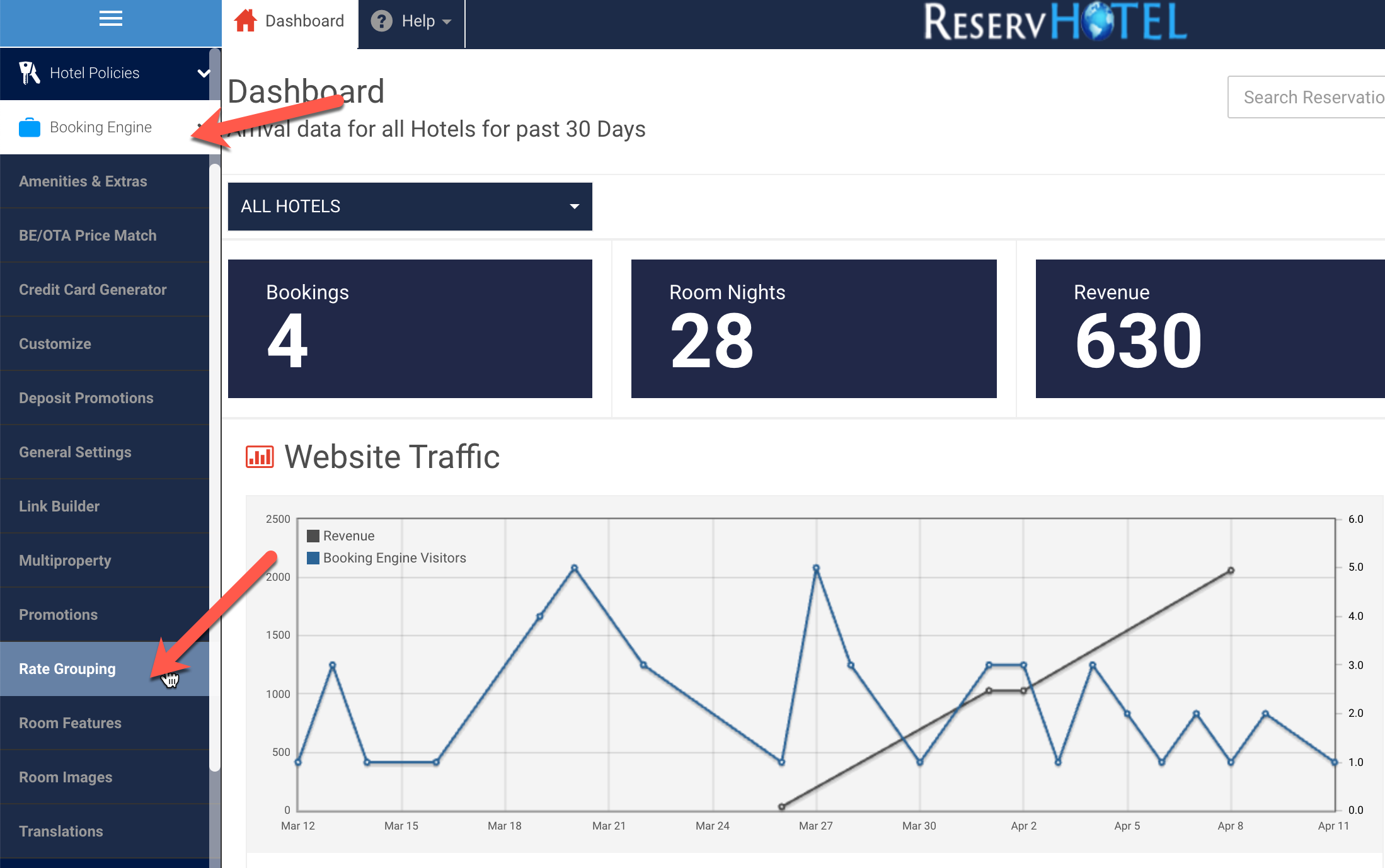Click the Hotel Policies key icon
1385x868 pixels.
point(29,73)
